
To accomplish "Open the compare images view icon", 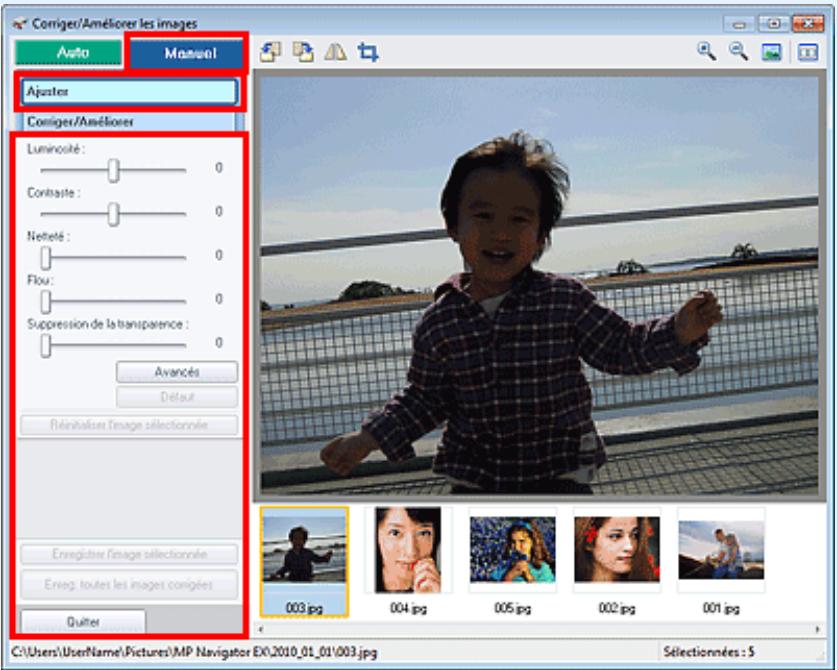I will coord(808,52).
